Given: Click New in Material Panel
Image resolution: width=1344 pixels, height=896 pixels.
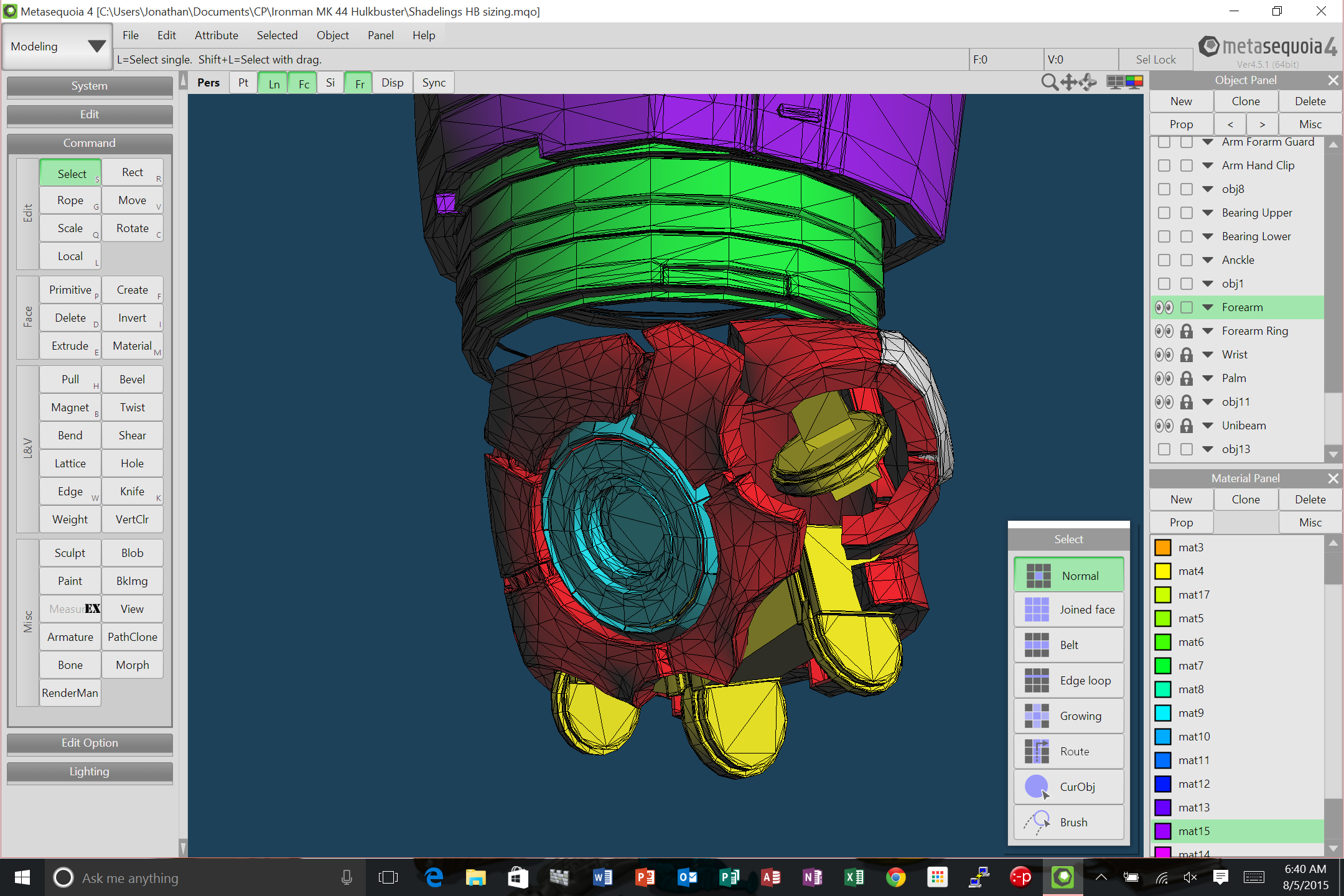Looking at the screenshot, I should click(x=1181, y=500).
